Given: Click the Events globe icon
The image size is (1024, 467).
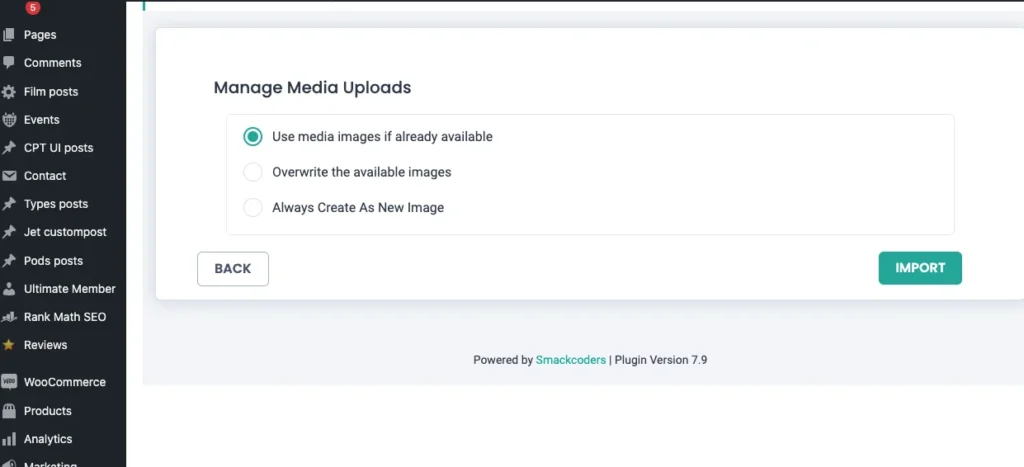Looking at the screenshot, I should (x=9, y=120).
